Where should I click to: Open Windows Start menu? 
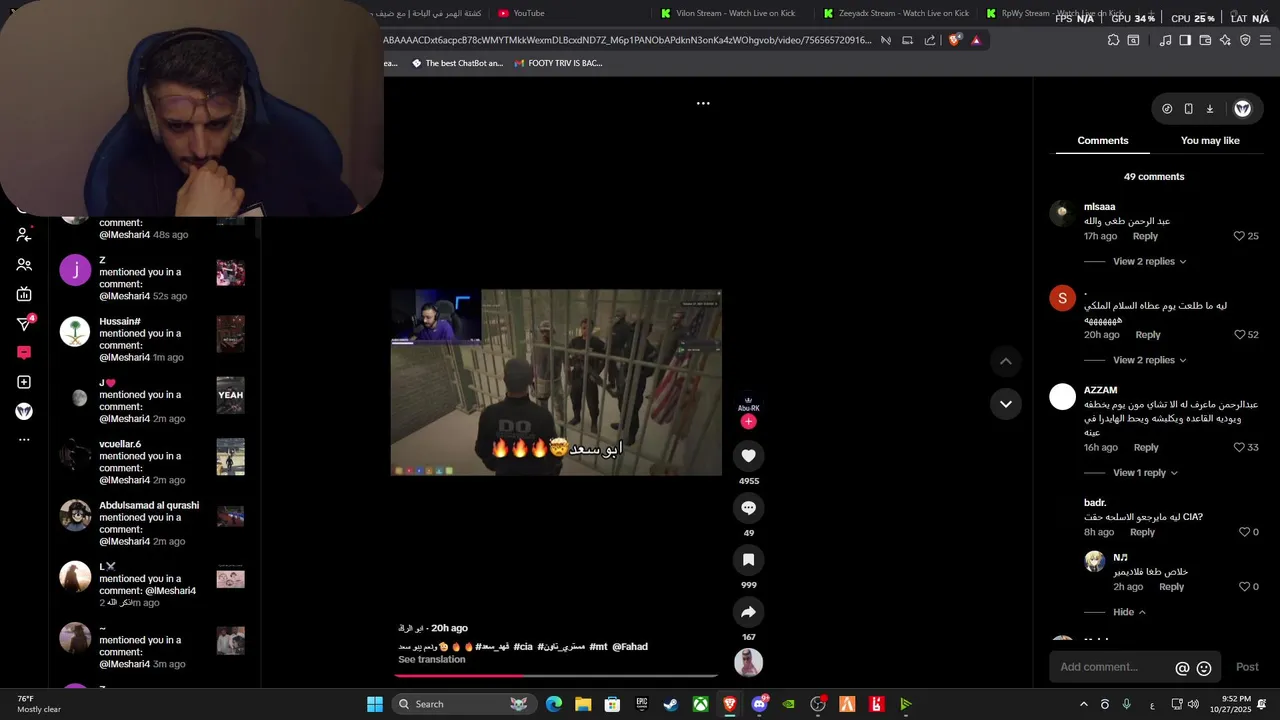(x=374, y=704)
